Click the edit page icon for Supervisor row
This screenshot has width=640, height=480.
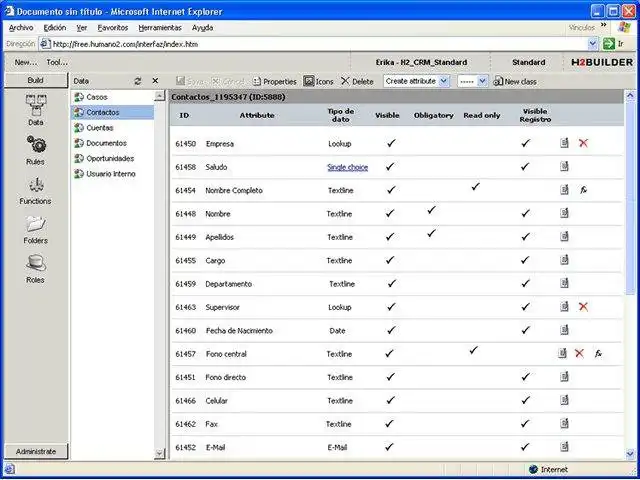564,307
